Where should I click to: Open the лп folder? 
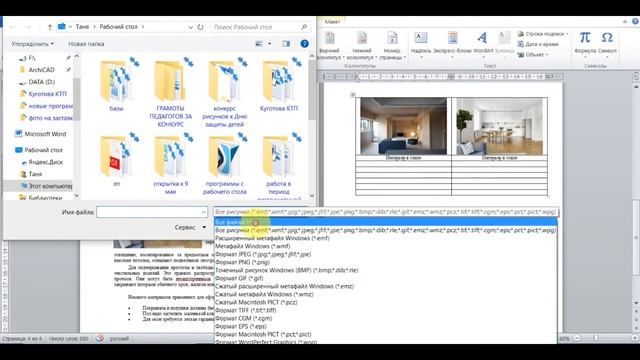click(x=116, y=160)
